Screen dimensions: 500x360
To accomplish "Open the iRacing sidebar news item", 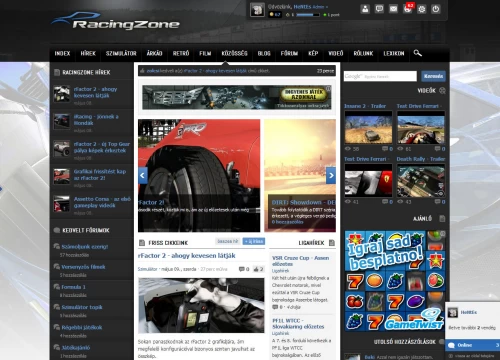I will coord(96,120).
